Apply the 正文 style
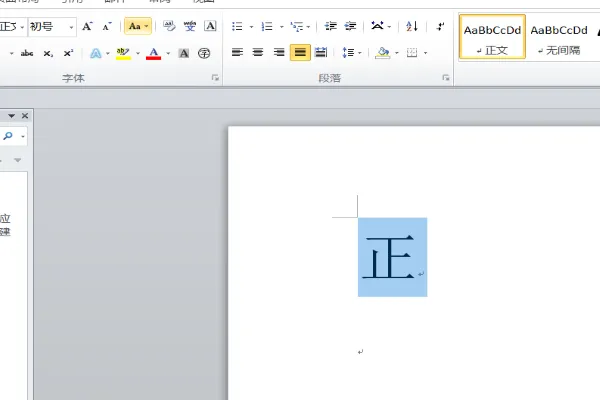Image resolution: width=600 pixels, height=400 pixels. 492,36
